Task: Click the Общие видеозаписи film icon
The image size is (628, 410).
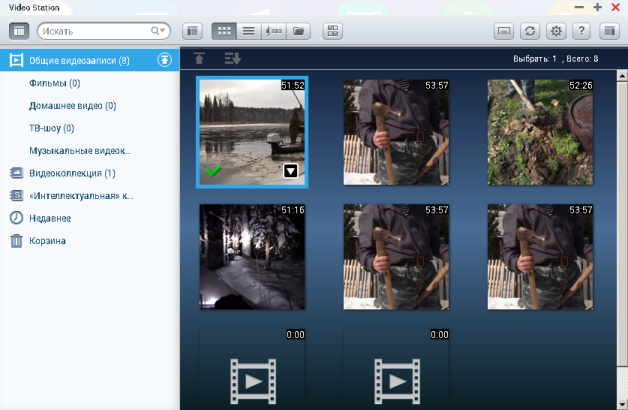Action: 16,60
